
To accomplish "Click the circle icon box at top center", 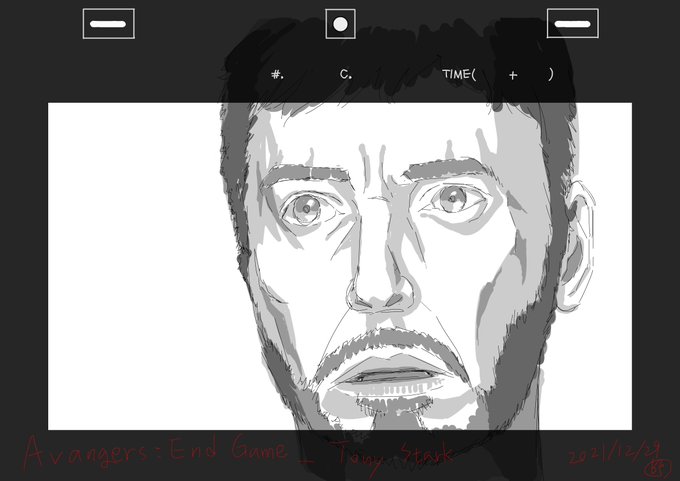I will [x=340, y=24].
